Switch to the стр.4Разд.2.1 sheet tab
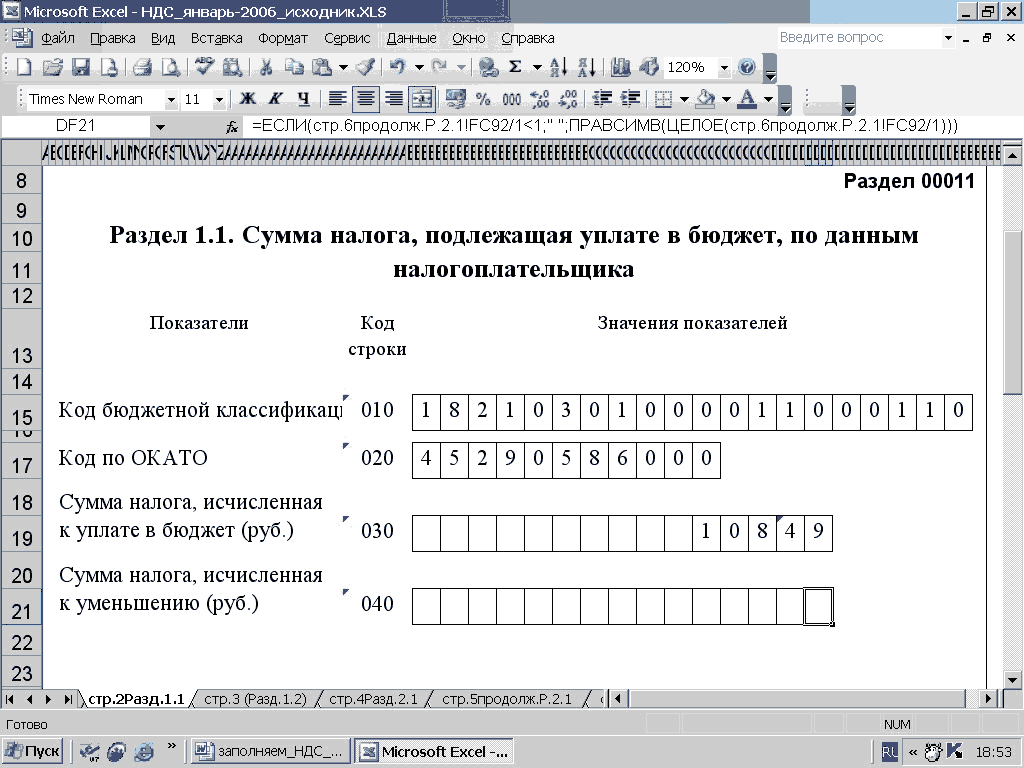Image resolution: width=1024 pixels, height=768 pixels. pos(373,699)
